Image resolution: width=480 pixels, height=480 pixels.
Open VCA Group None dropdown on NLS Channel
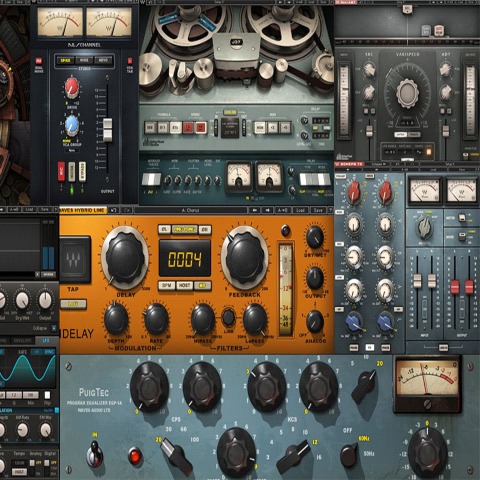(x=72, y=150)
